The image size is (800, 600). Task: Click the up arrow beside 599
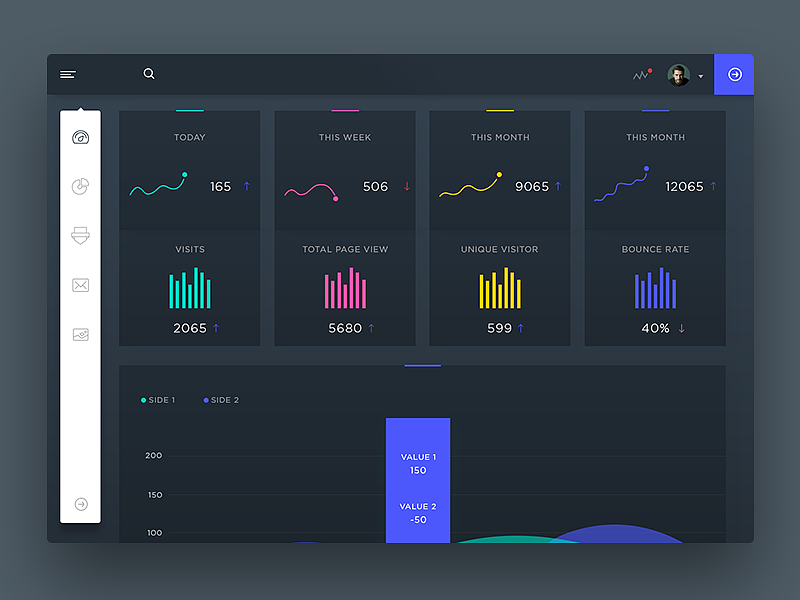pyautogui.click(x=520, y=328)
